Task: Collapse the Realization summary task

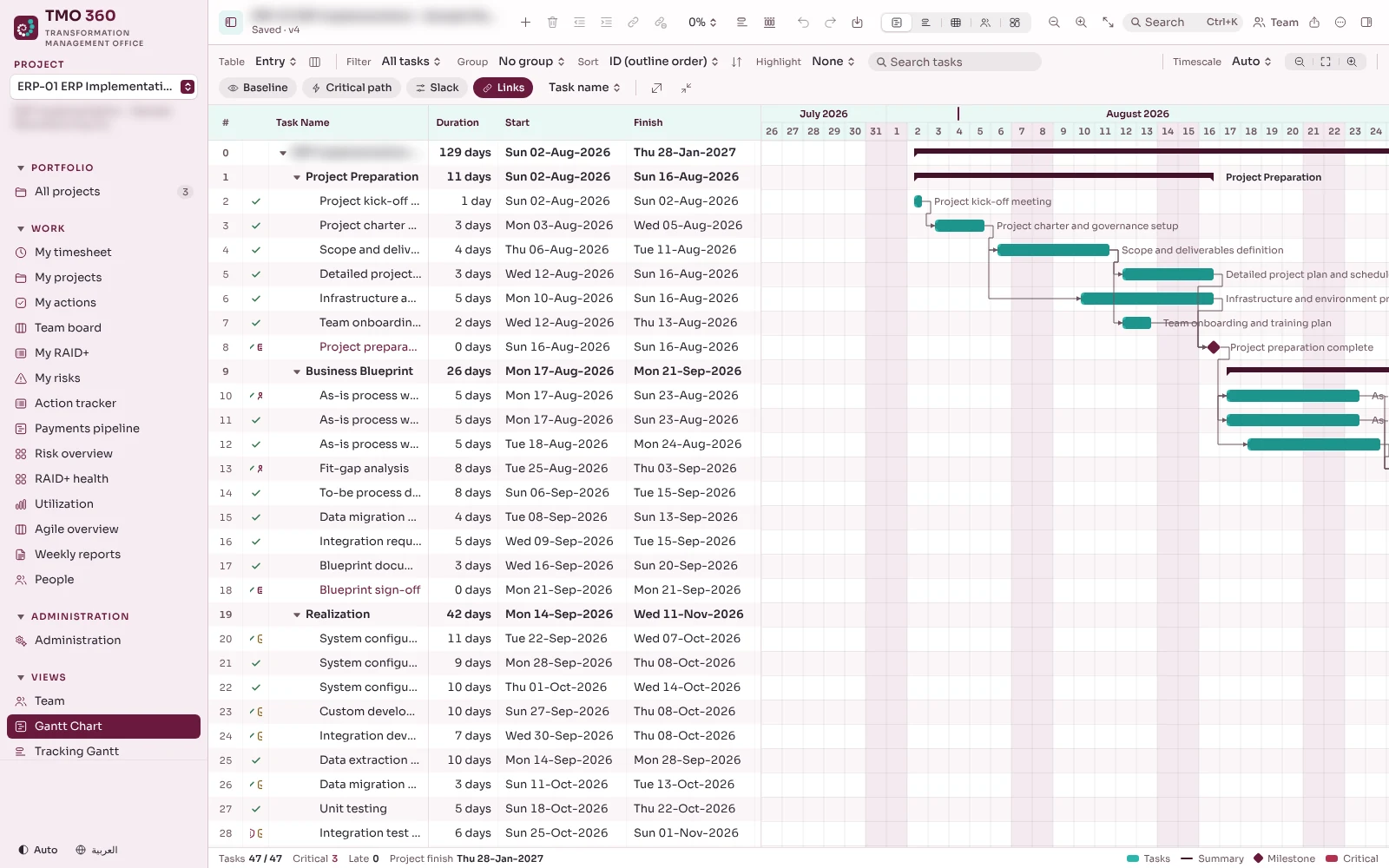Action: [297, 615]
